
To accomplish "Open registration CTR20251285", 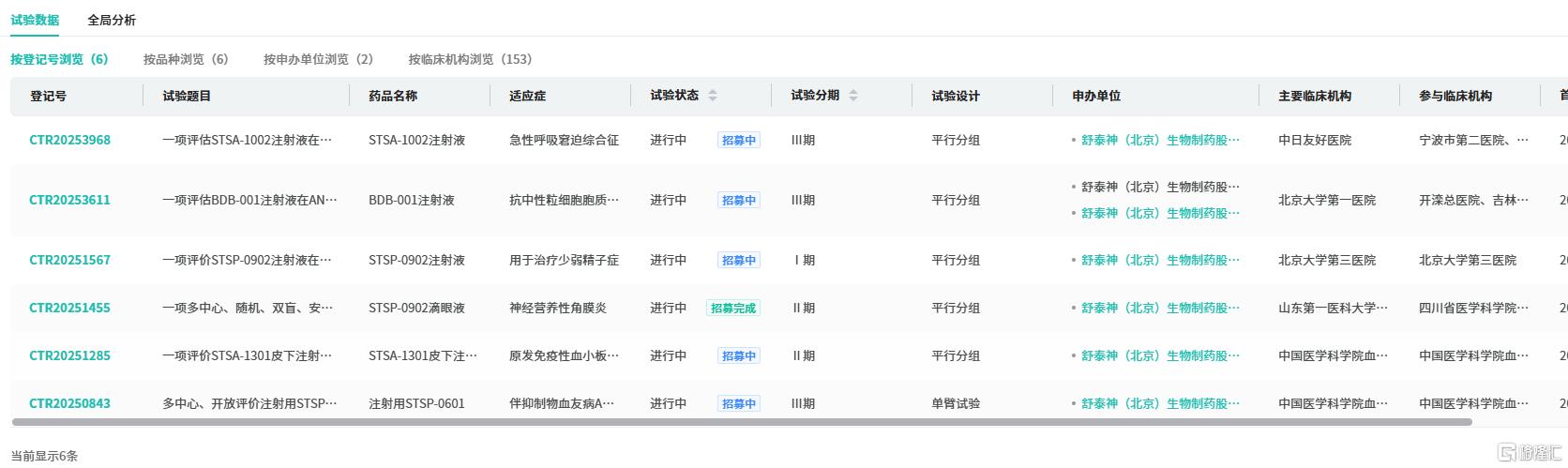I will 69,355.
